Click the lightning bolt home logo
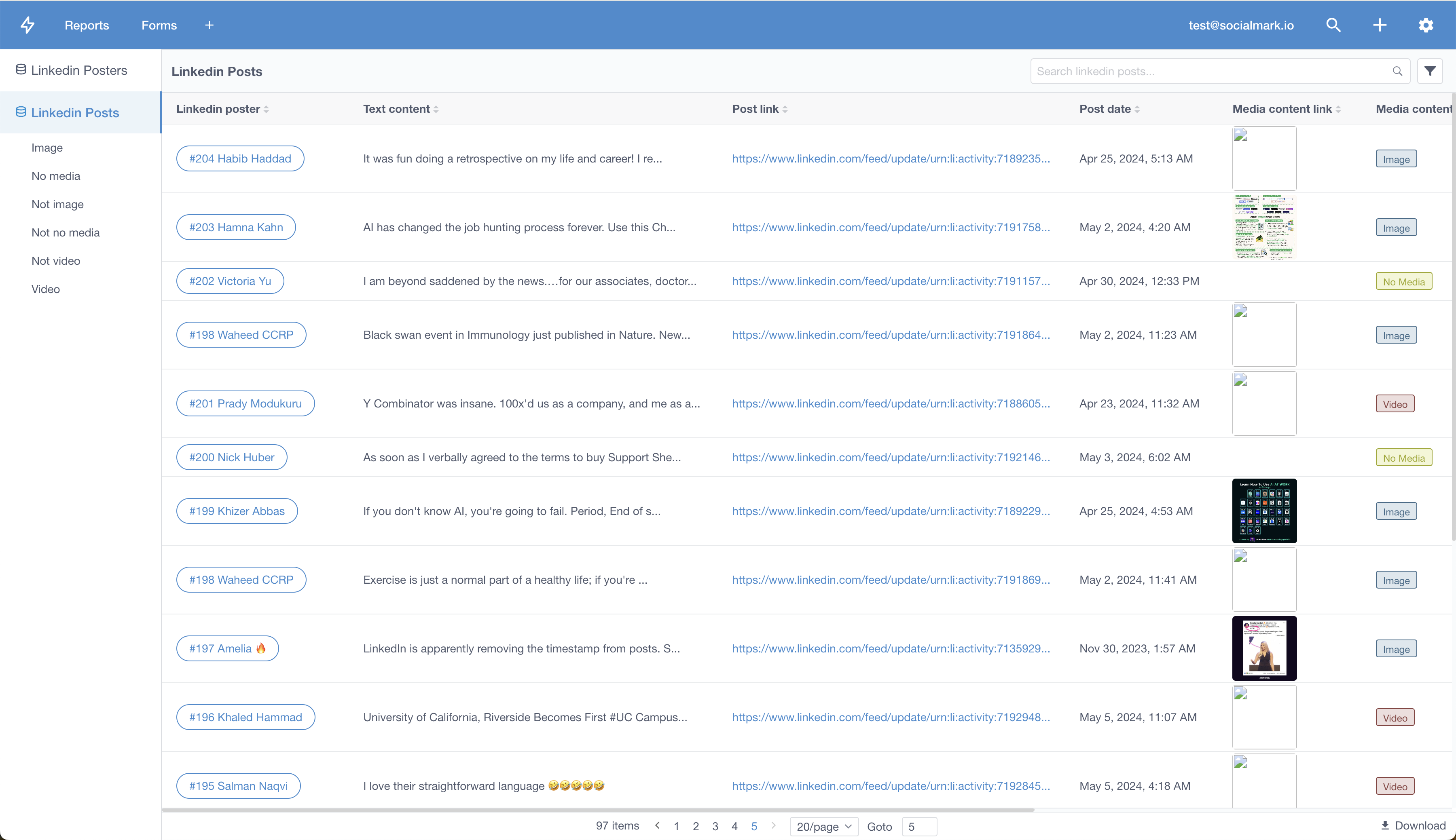 click(27, 25)
